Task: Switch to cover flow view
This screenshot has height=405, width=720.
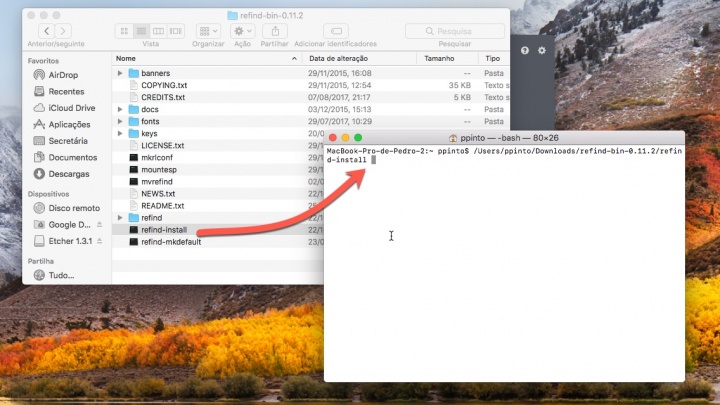Action: tap(176, 31)
